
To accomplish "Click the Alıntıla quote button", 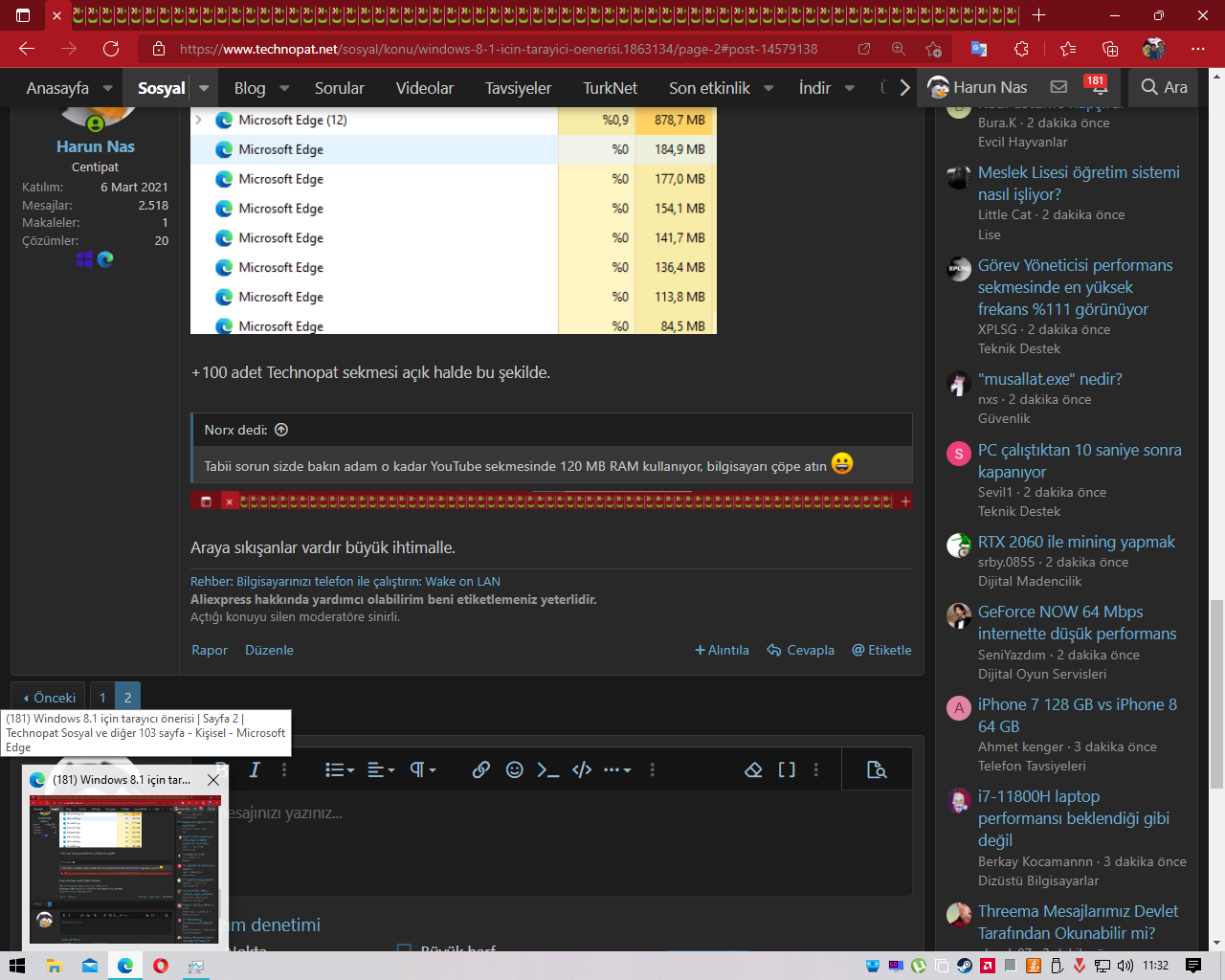I will 722,650.
